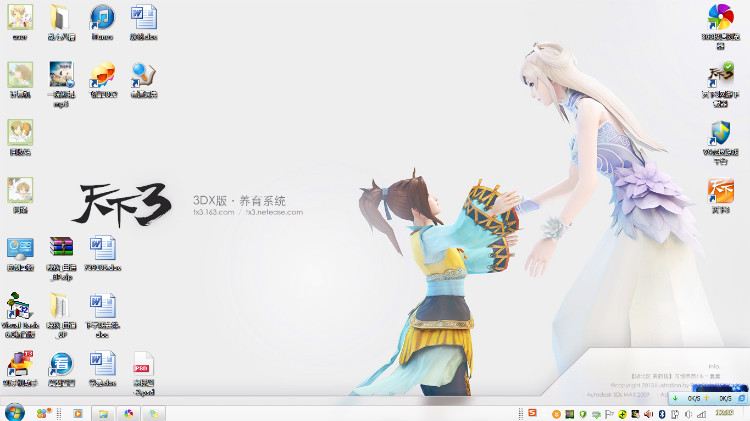
Task: Open the Word document beside iTunes
Action: (x=143, y=22)
